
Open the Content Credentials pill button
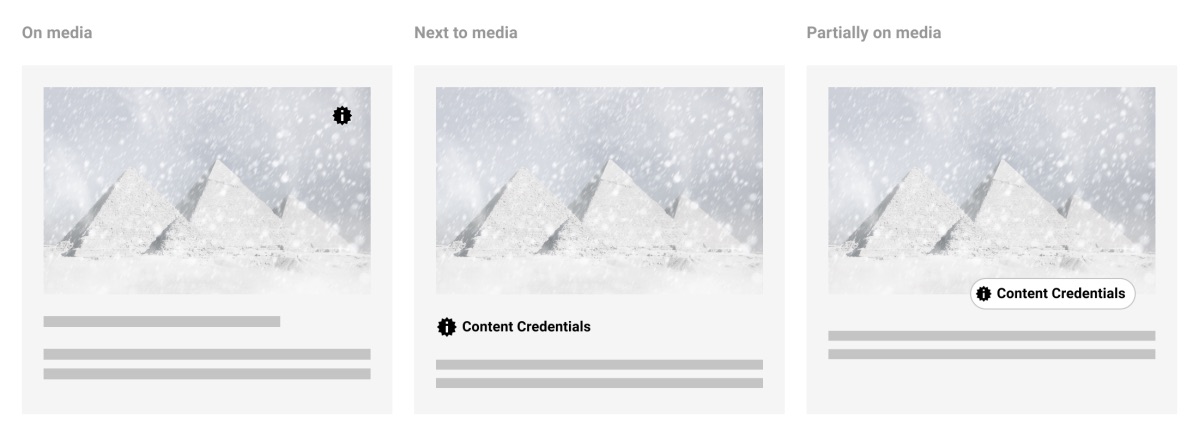pyautogui.click(x=1052, y=294)
